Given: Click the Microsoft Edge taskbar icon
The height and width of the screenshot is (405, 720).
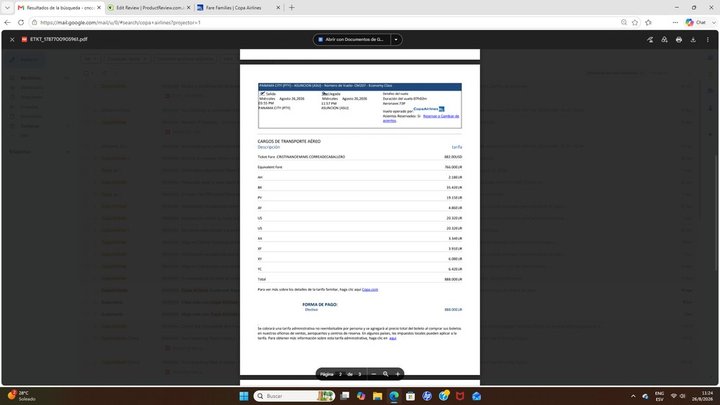Looking at the screenshot, I should point(394,396).
